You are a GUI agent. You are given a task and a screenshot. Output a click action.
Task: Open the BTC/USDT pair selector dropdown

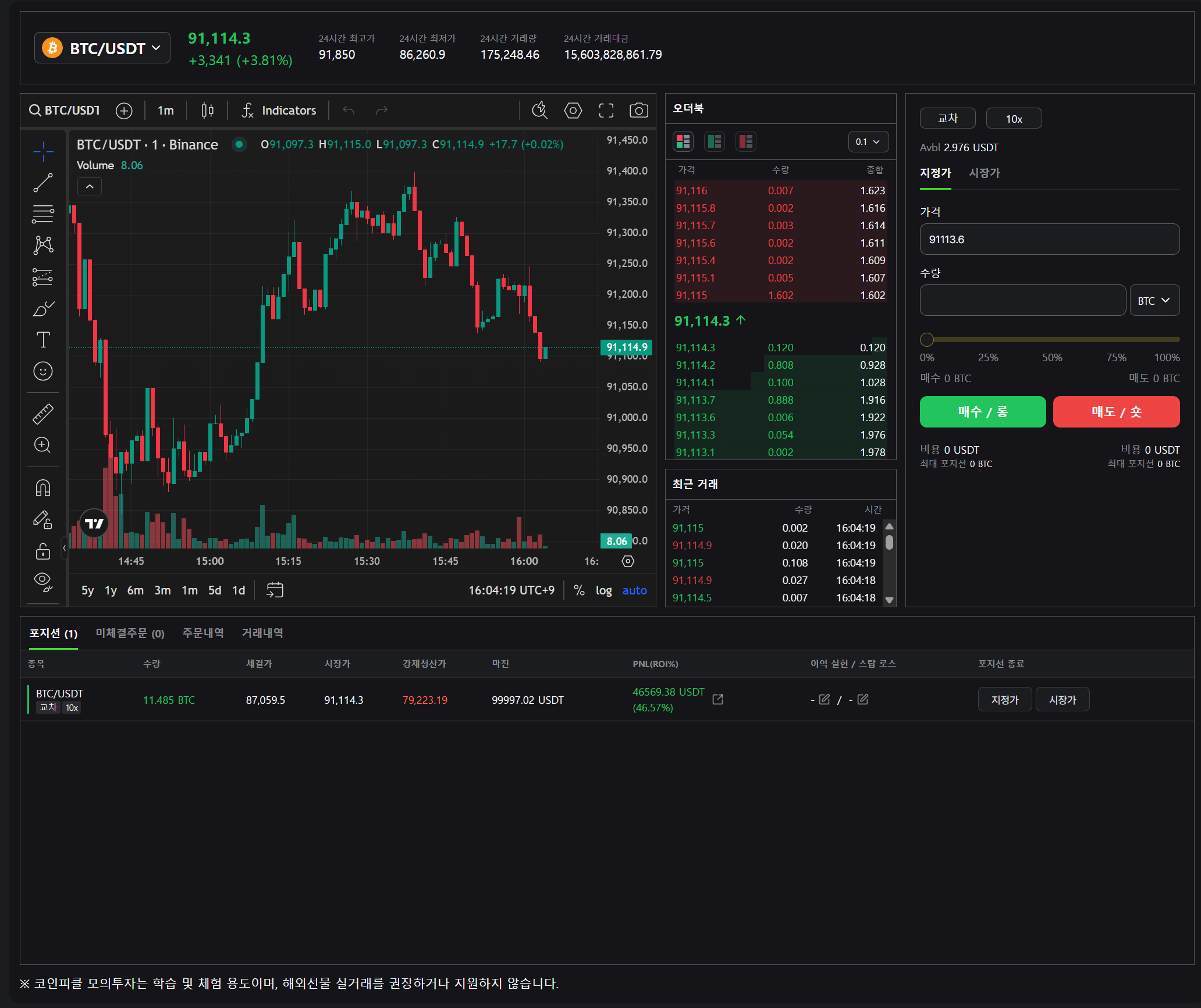[102, 48]
